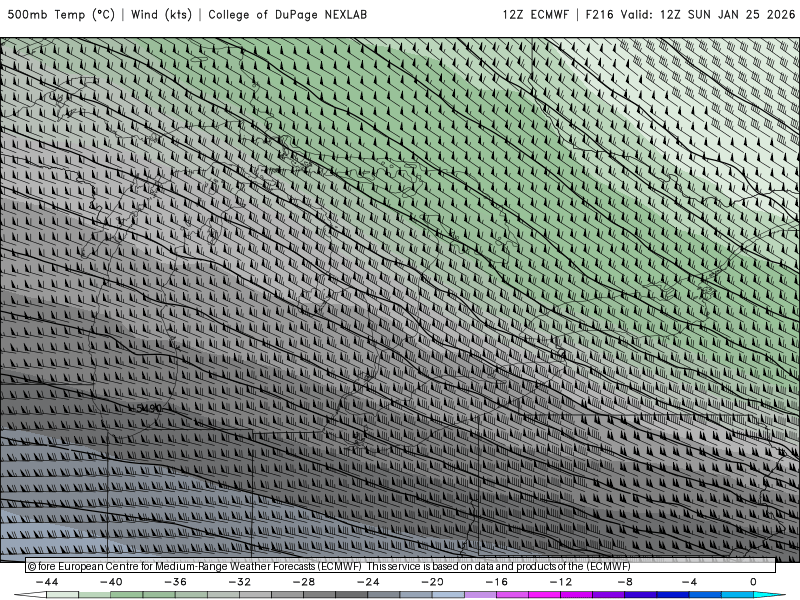Click the -24 legend value
The image size is (800, 600).
(x=368, y=582)
